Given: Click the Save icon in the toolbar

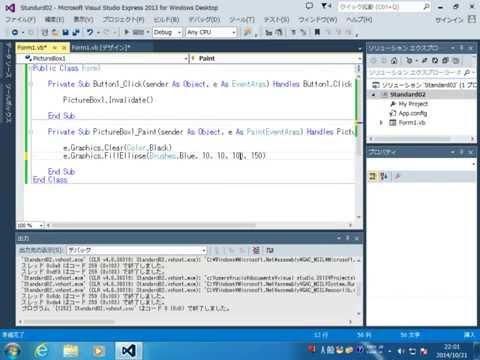Looking at the screenshot, I should [65, 32].
